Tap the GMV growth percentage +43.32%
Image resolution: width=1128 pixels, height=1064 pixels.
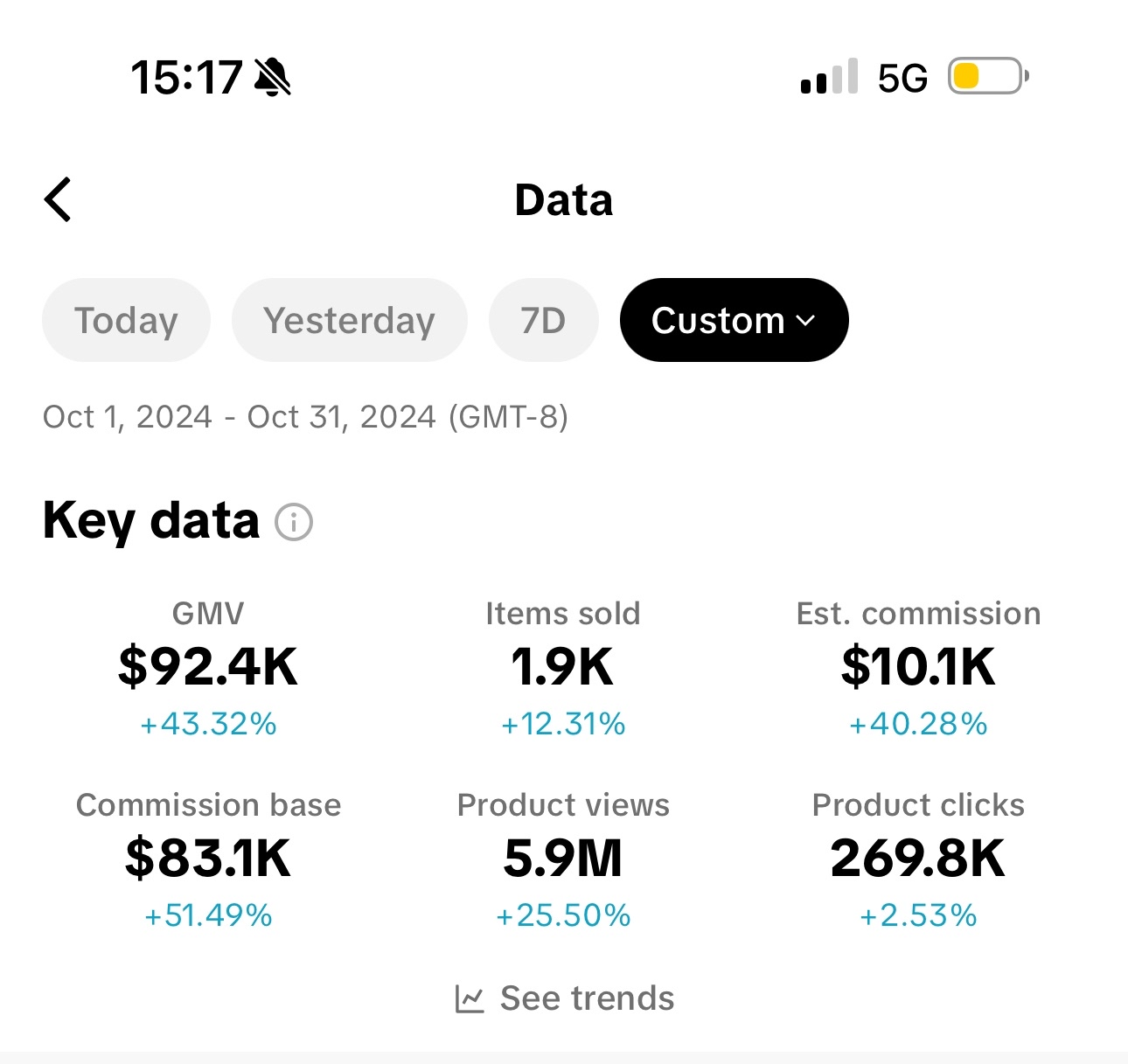208,724
